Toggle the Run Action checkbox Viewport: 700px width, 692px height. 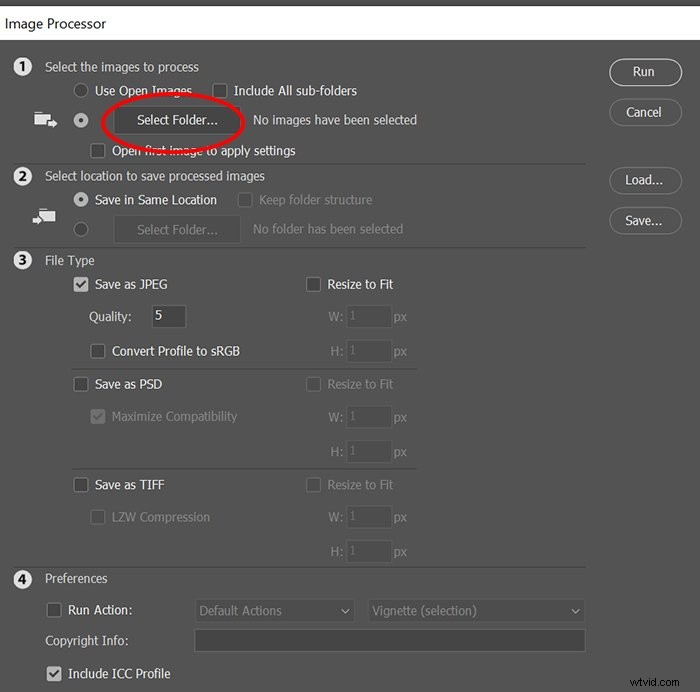[x=54, y=610]
